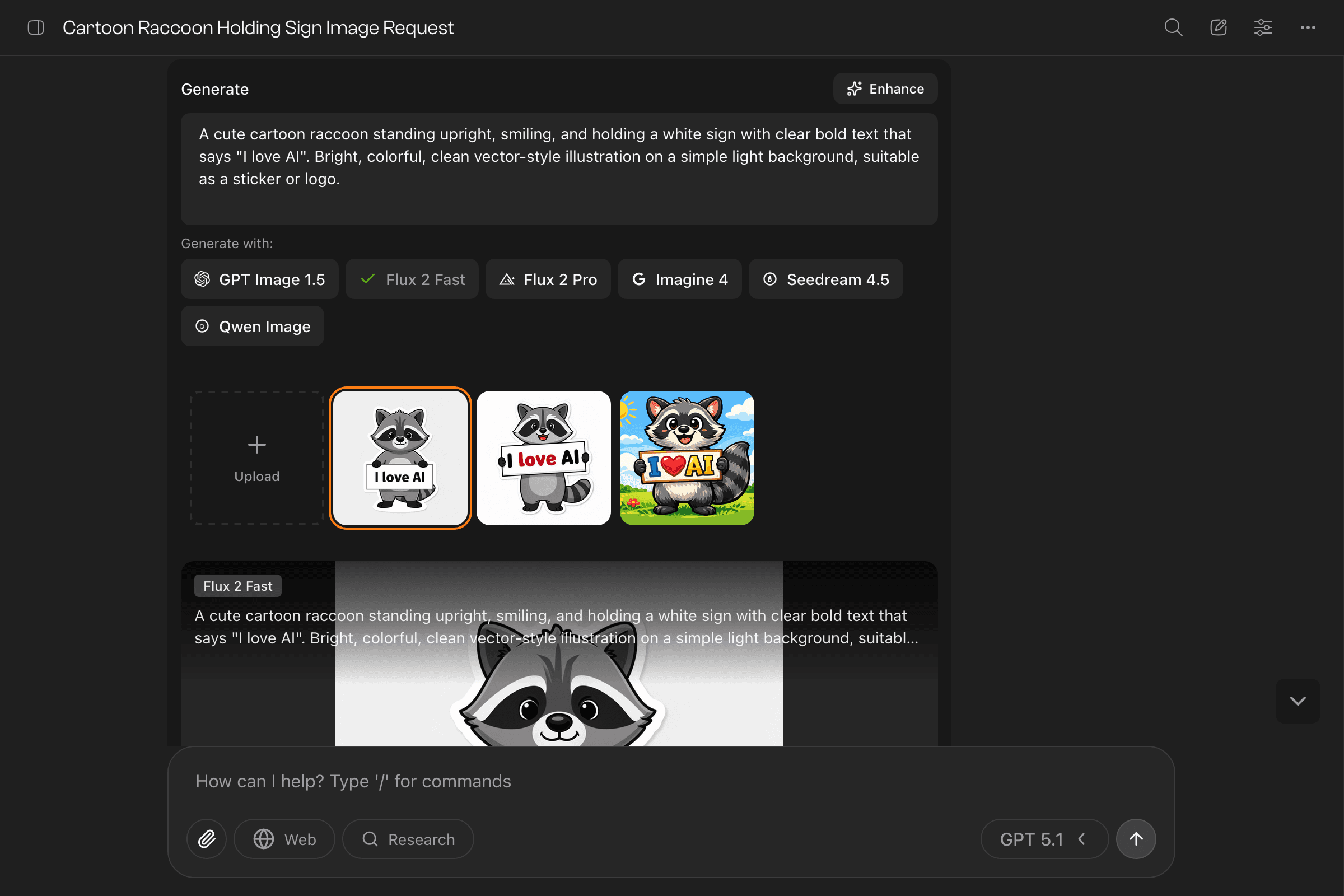Generate with Seedream 4.5
This screenshot has height=896, width=1344.
(x=825, y=279)
